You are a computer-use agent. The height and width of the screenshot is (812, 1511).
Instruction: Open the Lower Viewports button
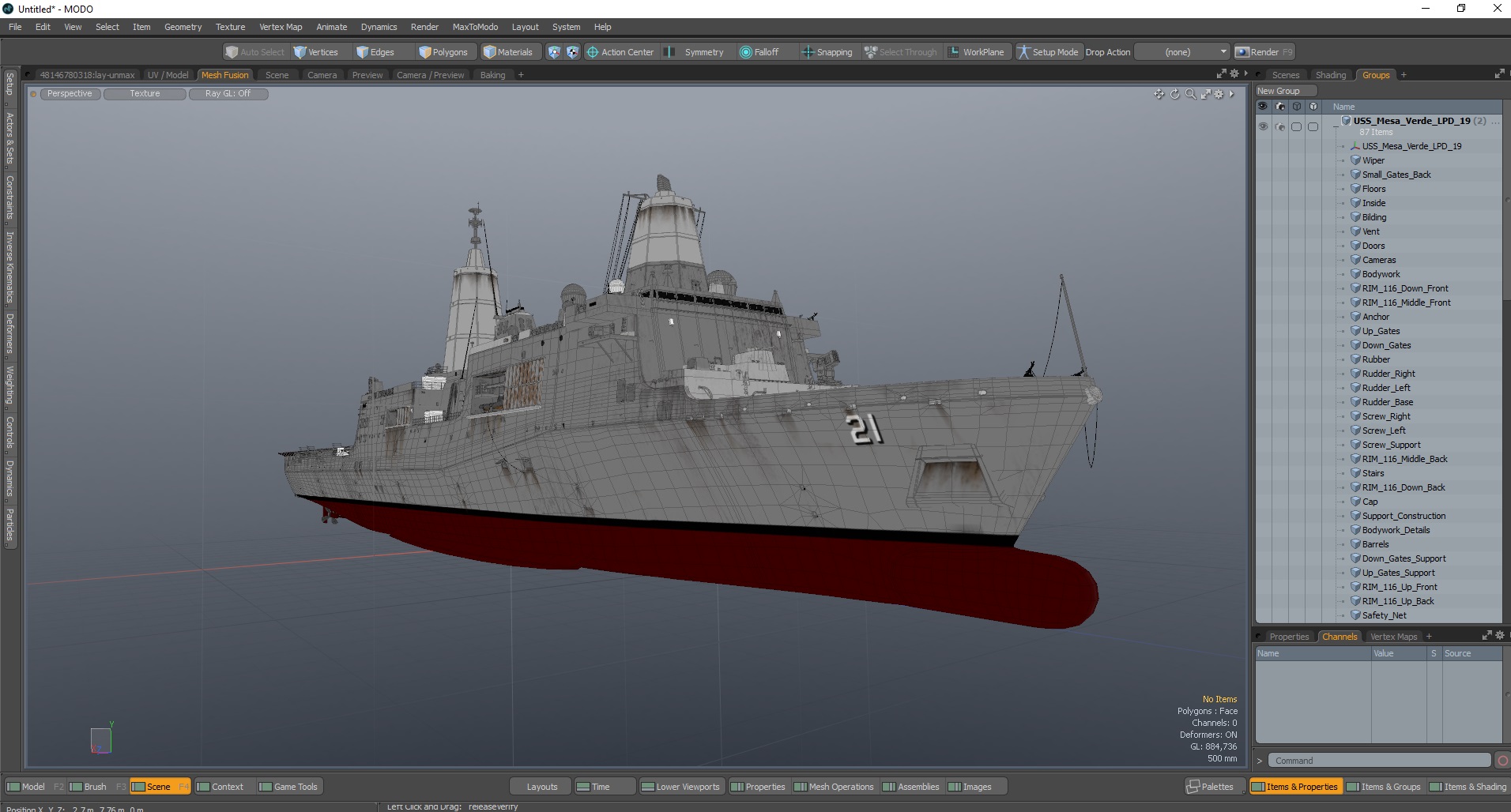680,787
